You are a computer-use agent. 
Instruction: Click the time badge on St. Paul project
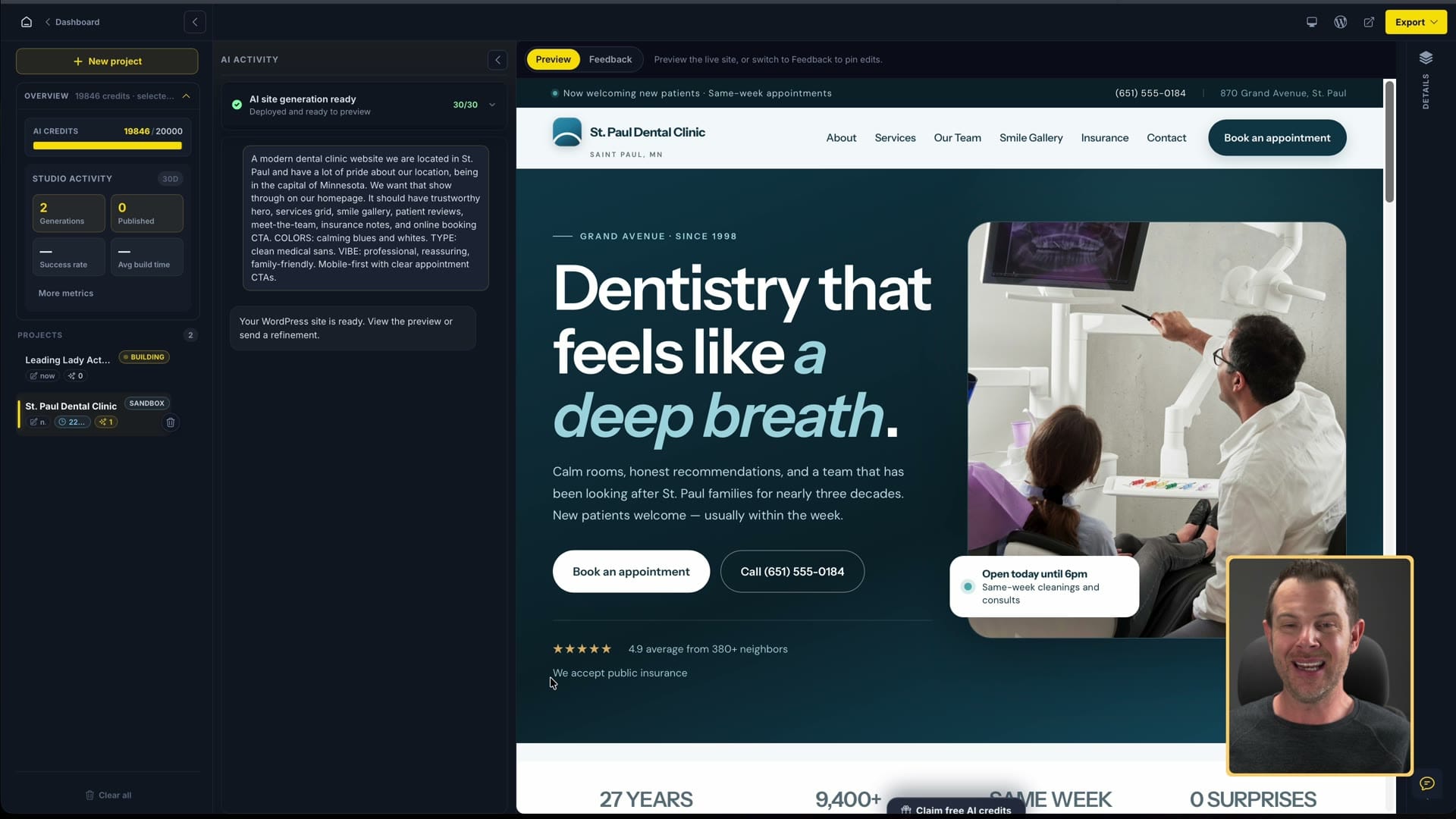click(x=72, y=422)
